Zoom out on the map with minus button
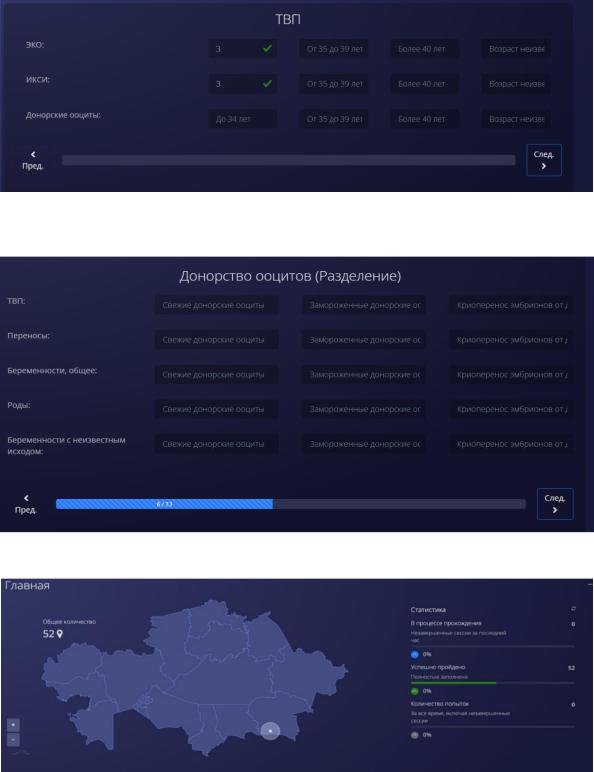 pos(13,739)
